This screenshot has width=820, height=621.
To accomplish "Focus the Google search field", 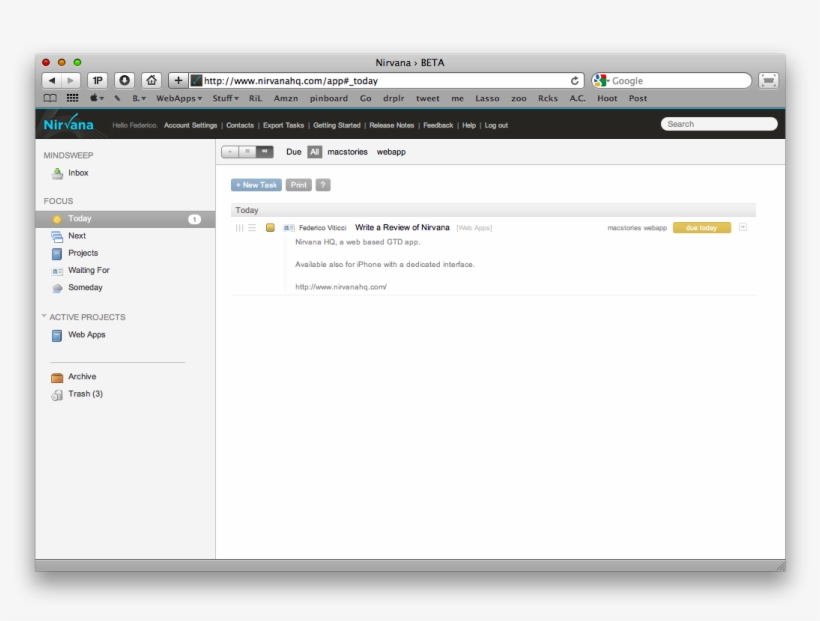I will (680, 81).
